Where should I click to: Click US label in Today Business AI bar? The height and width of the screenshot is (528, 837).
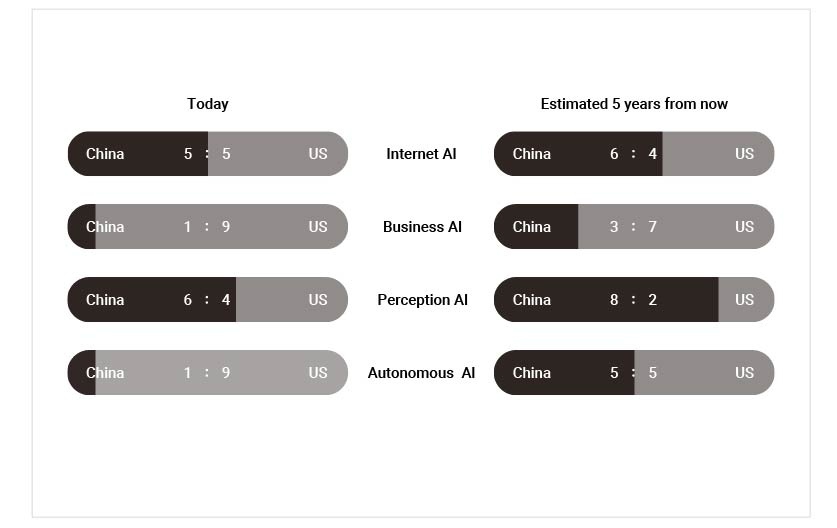click(318, 227)
